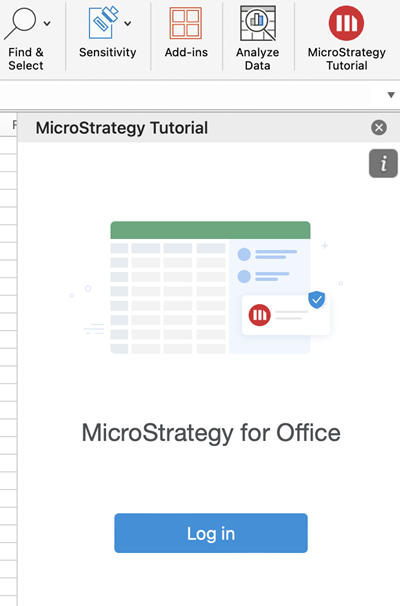Click the MicroStrategy illustration image
This screenshot has height=606, width=400.
click(x=207, y=288)
